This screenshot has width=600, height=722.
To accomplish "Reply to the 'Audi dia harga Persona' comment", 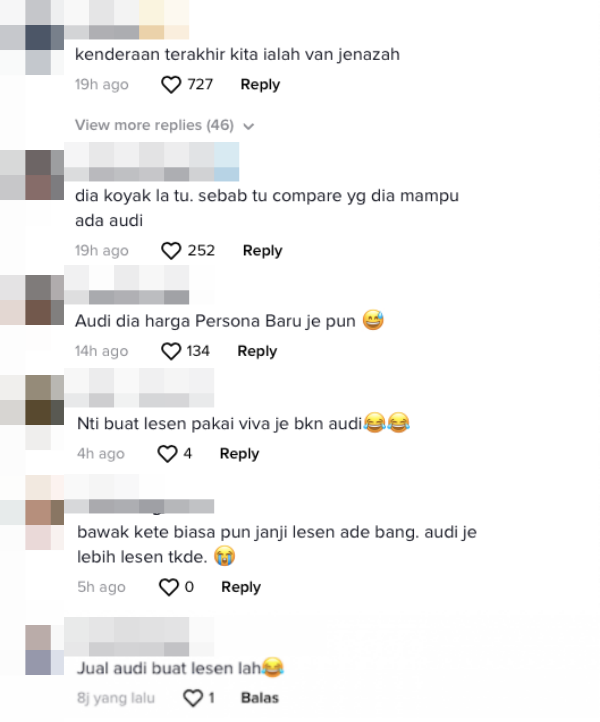I will (x=257, y=351).
